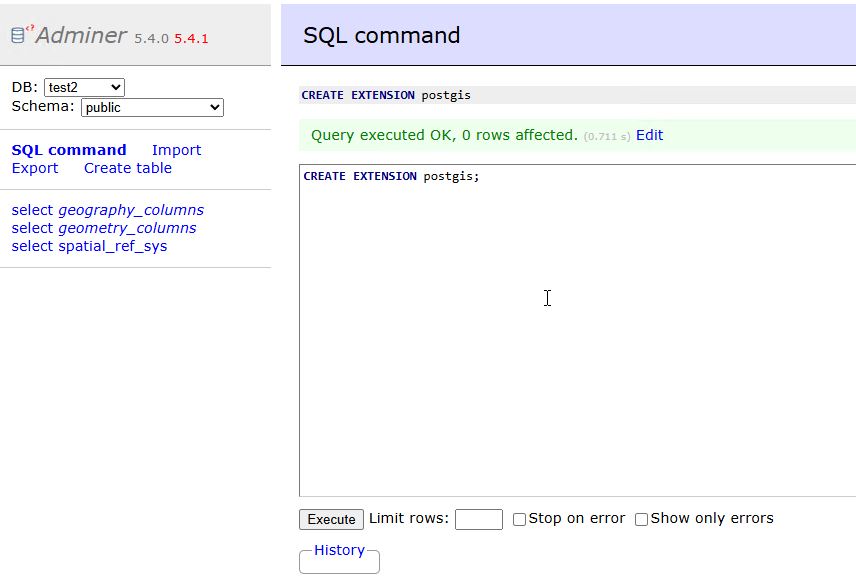Click the Adminer database logo icon
Image resolution: width=856 pixels, height=585 pixels.
[19, 35]
